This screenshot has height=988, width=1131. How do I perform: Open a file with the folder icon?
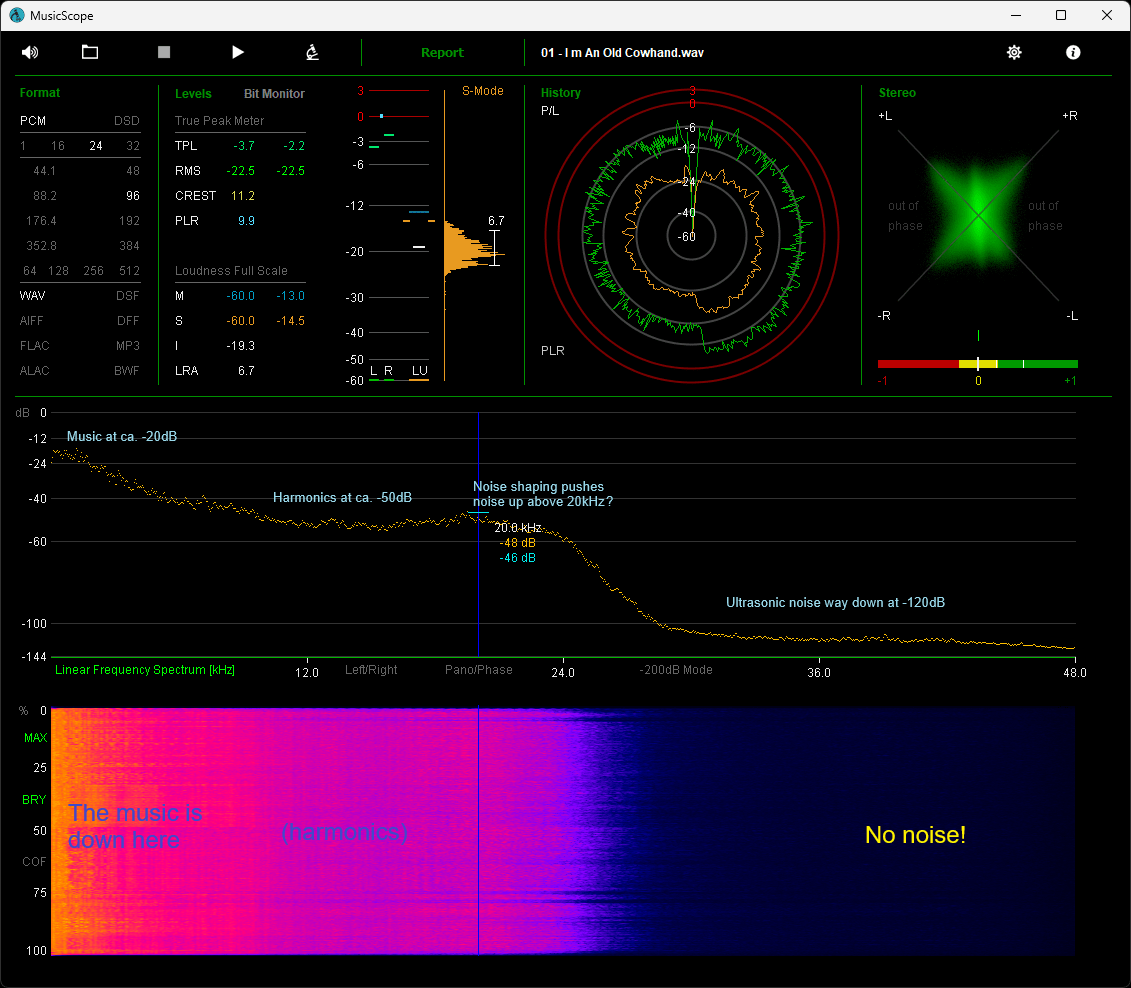[89, 52]
